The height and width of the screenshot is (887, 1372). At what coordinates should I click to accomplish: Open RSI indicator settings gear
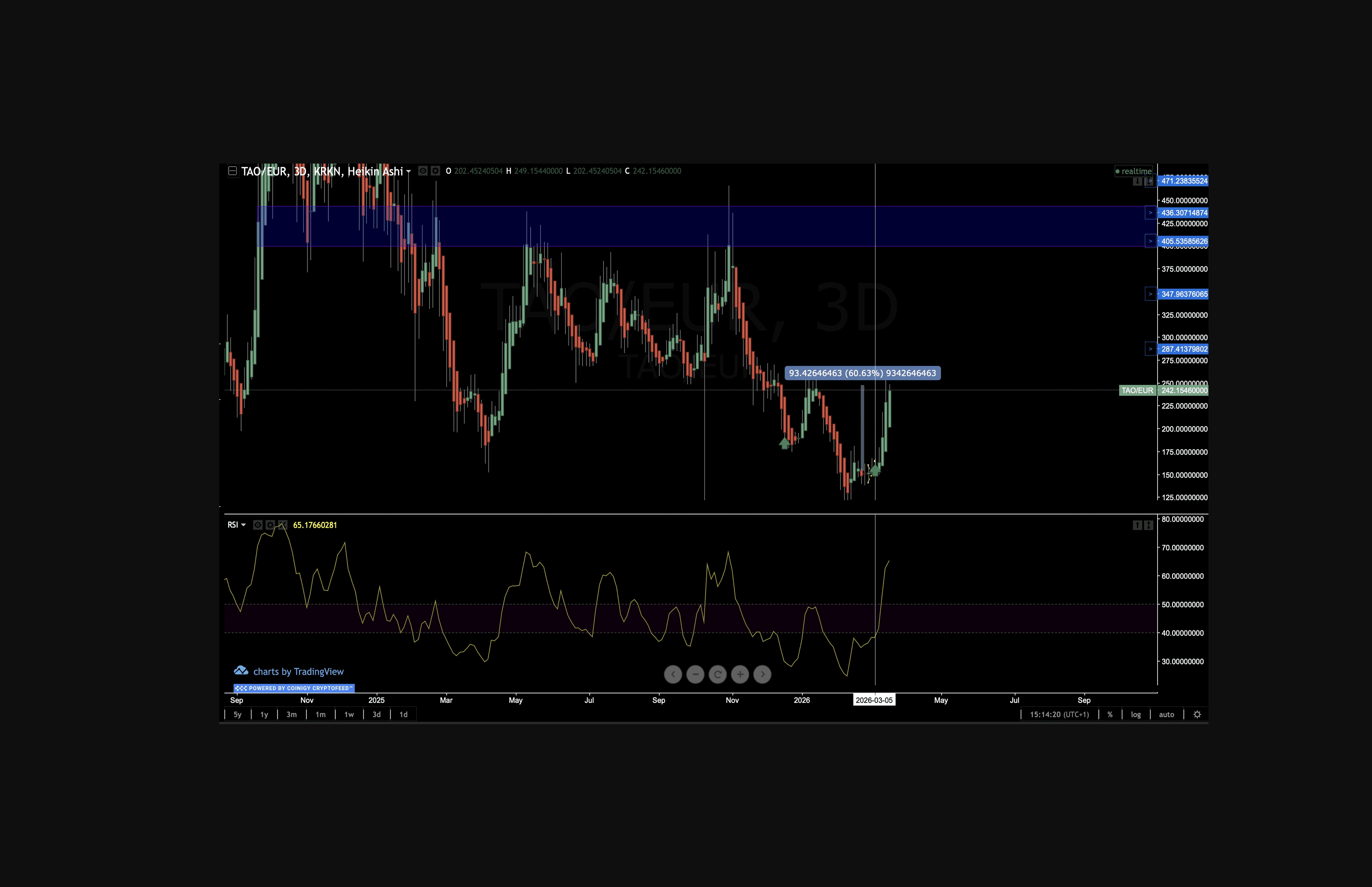tap(270, 525)
